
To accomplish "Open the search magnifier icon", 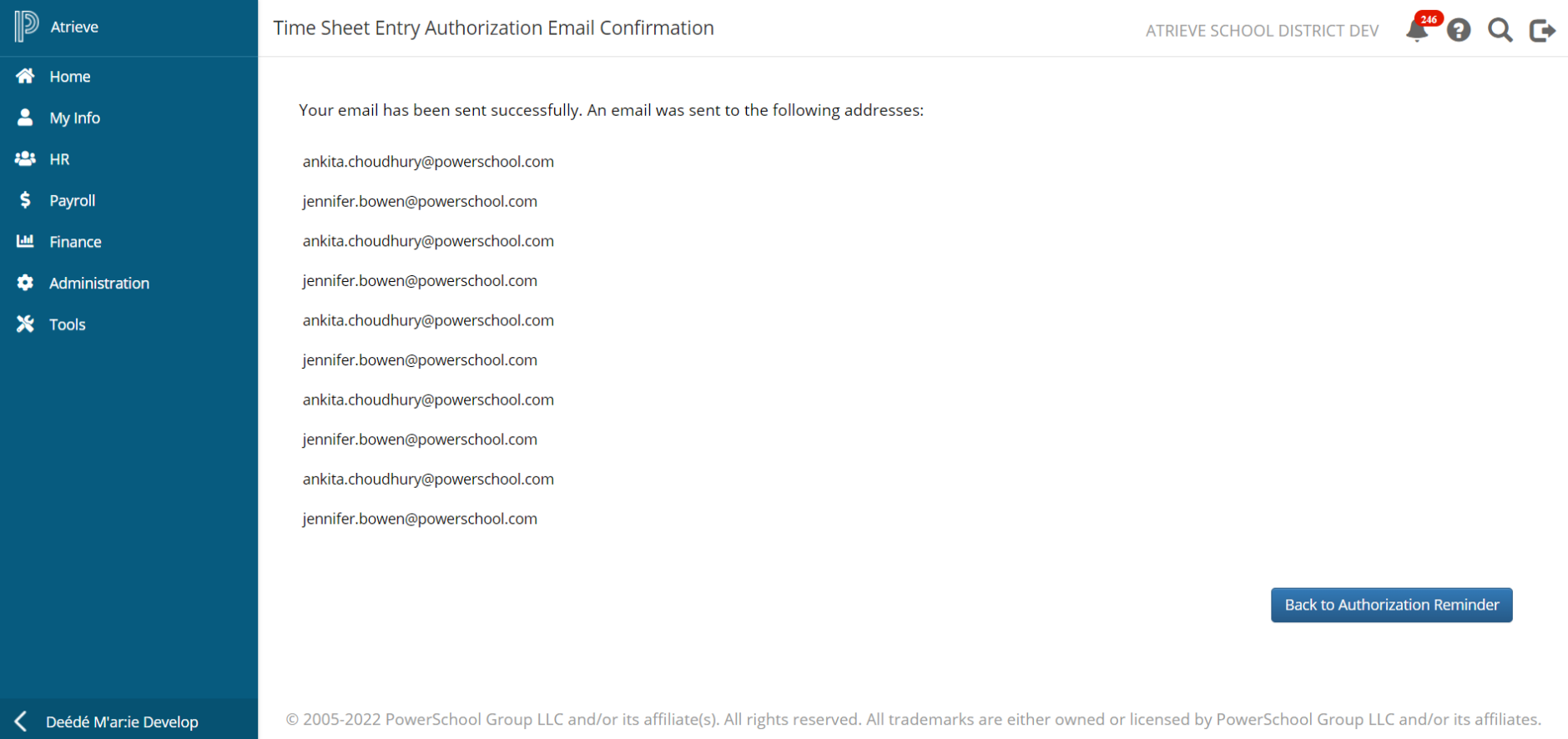I will [1500, 30].
